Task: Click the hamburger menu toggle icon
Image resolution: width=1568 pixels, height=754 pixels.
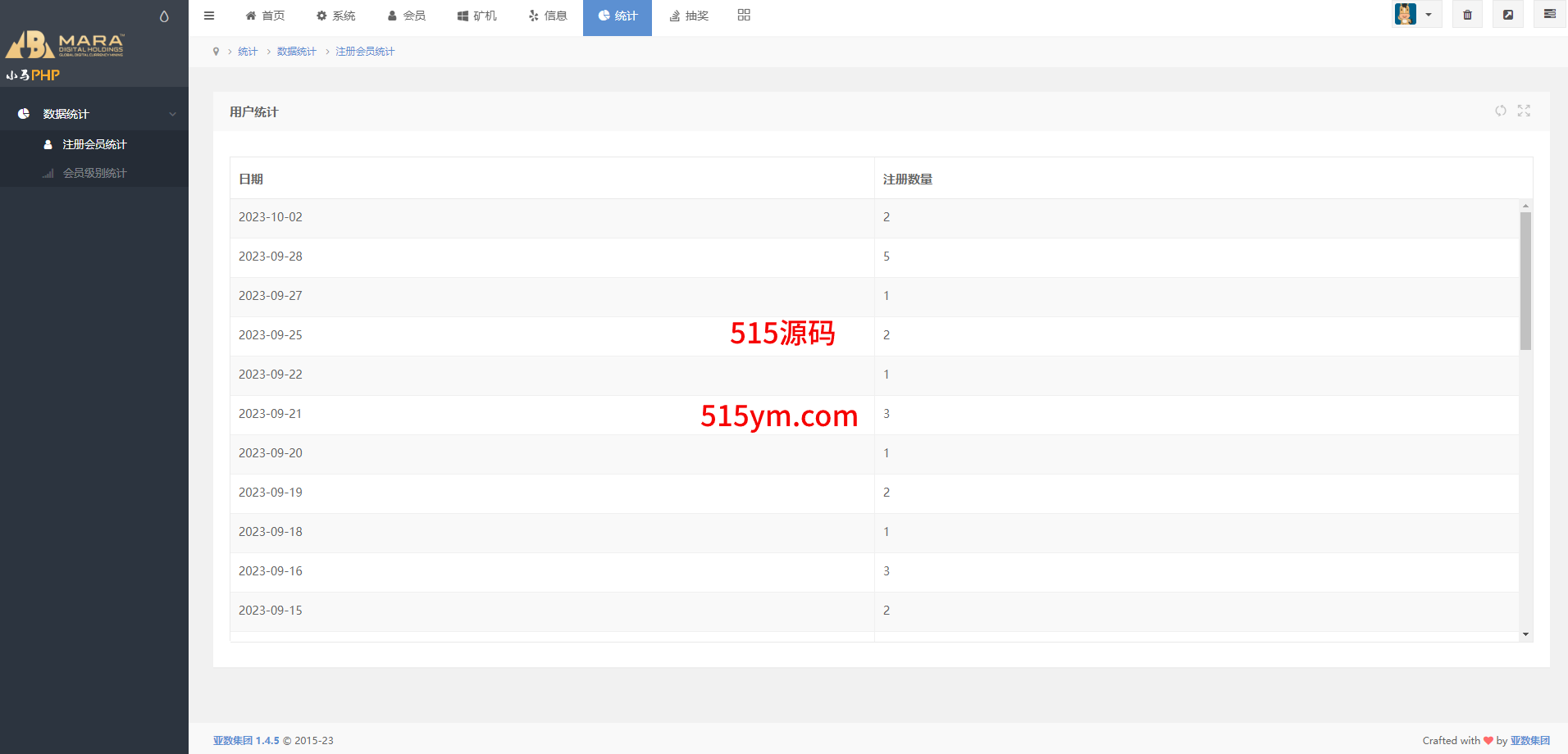Action: pos(209,16)
